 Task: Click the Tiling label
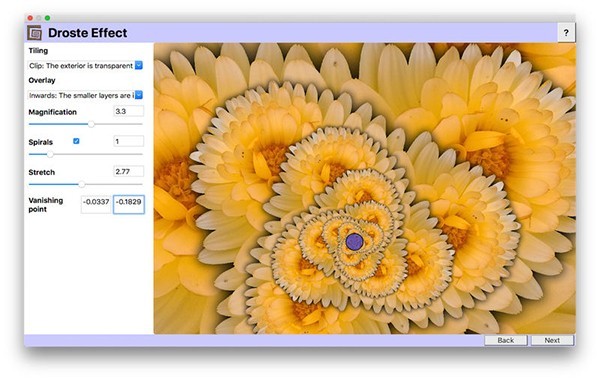coord(38,51)
